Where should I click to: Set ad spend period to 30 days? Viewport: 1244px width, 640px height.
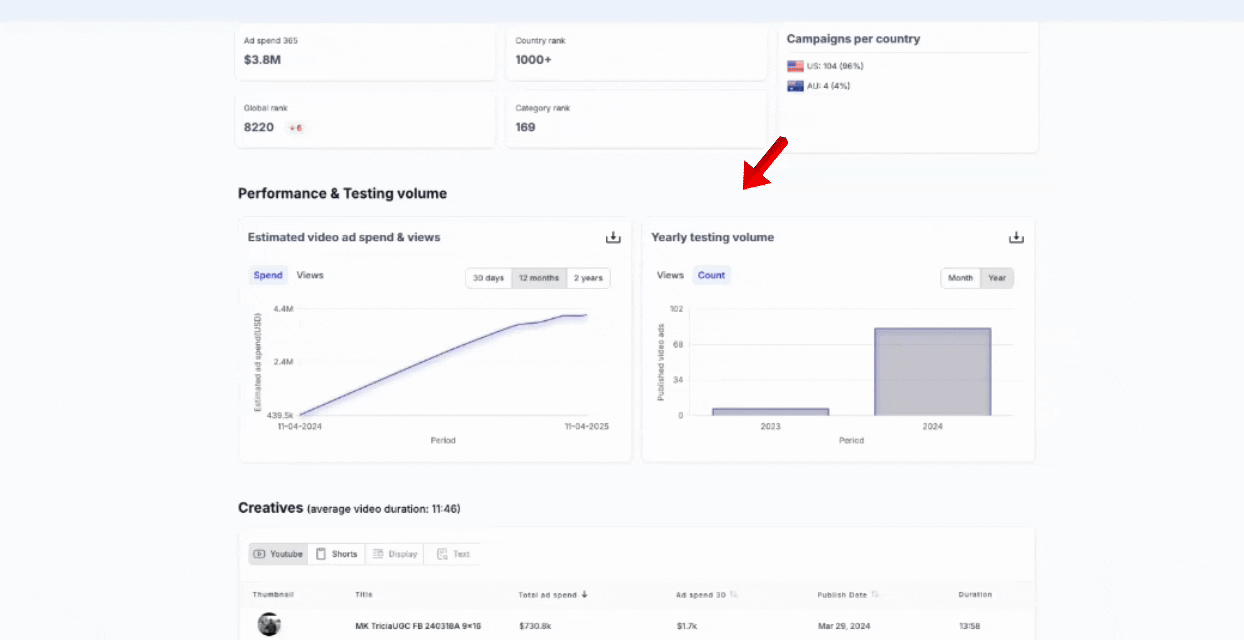(x=488, y=278)
